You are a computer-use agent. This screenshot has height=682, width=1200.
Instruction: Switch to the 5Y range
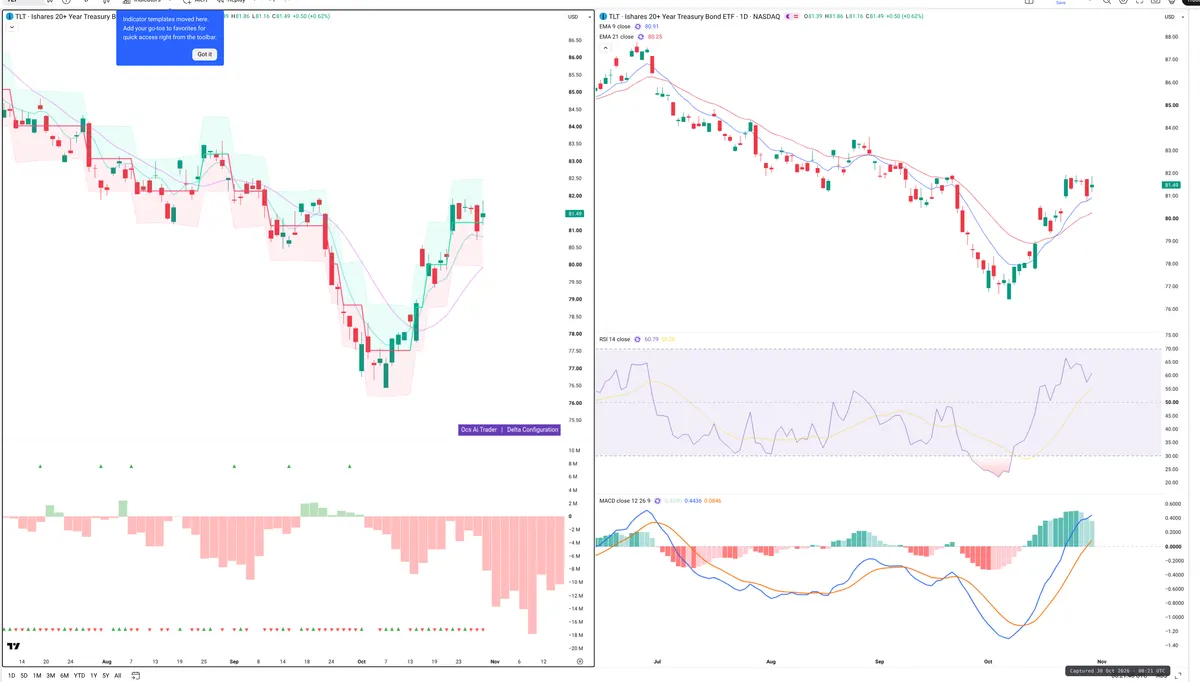[105, 676]
